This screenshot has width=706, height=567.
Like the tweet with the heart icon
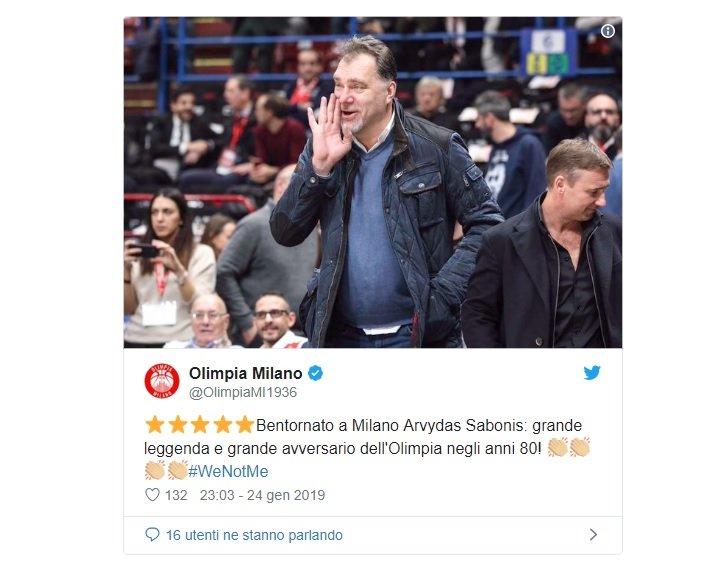(152, 494)
